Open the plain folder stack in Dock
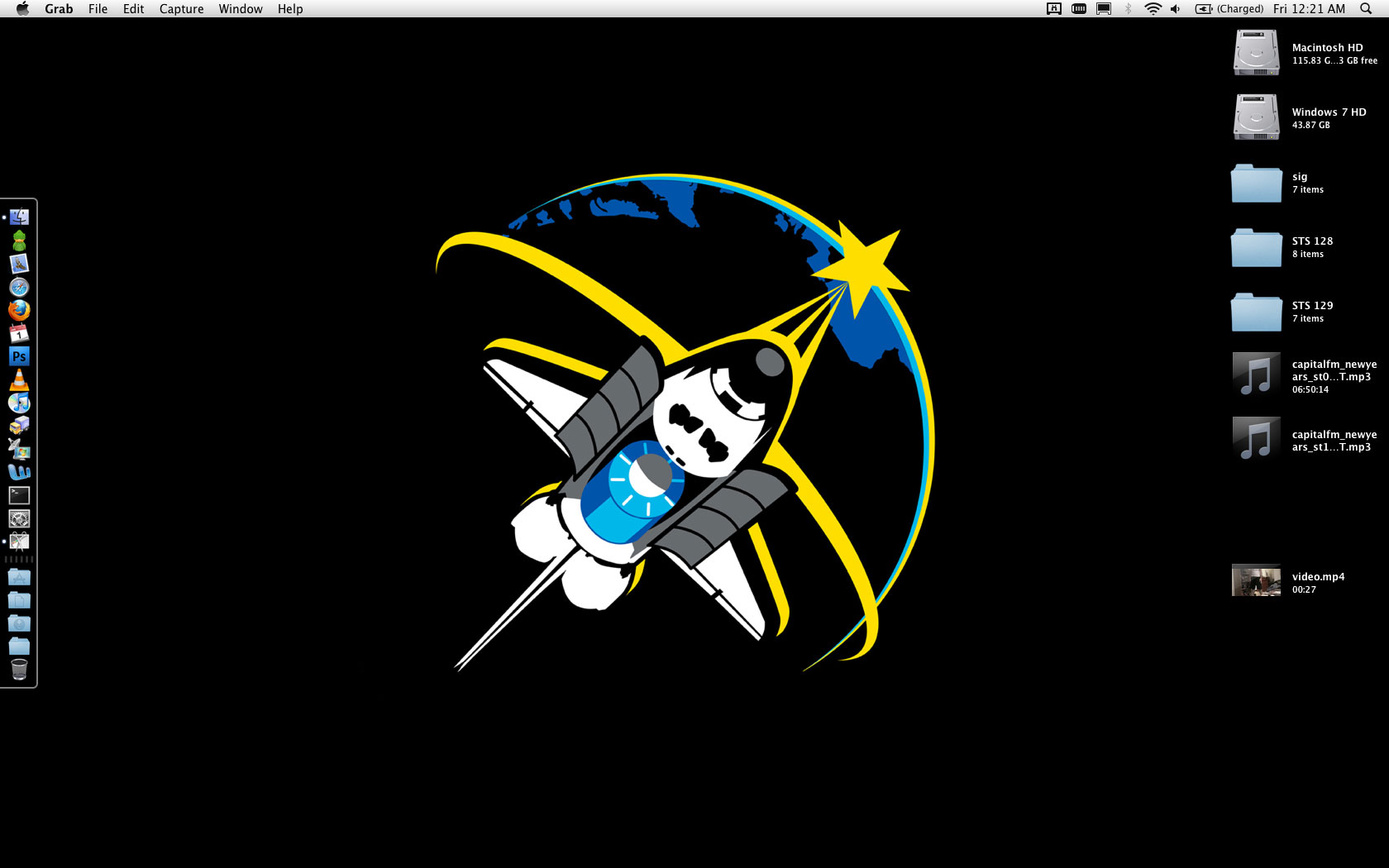This screenshot has height=868, width=1389. (19, 646)
